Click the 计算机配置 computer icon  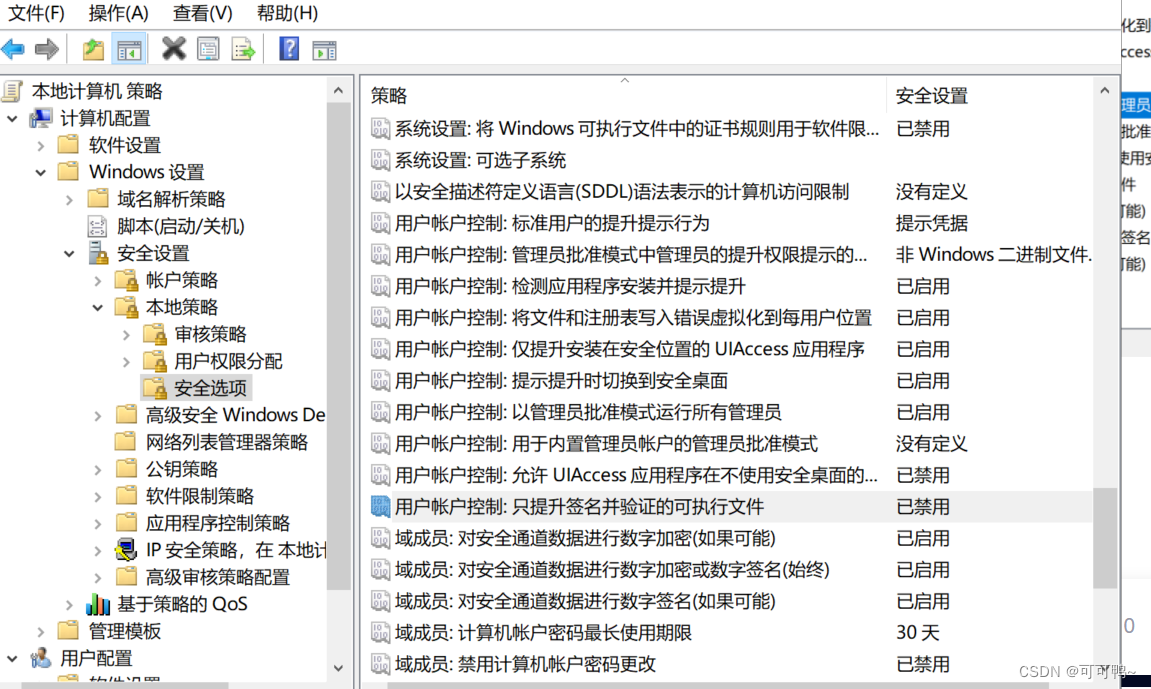coord(41,117)
